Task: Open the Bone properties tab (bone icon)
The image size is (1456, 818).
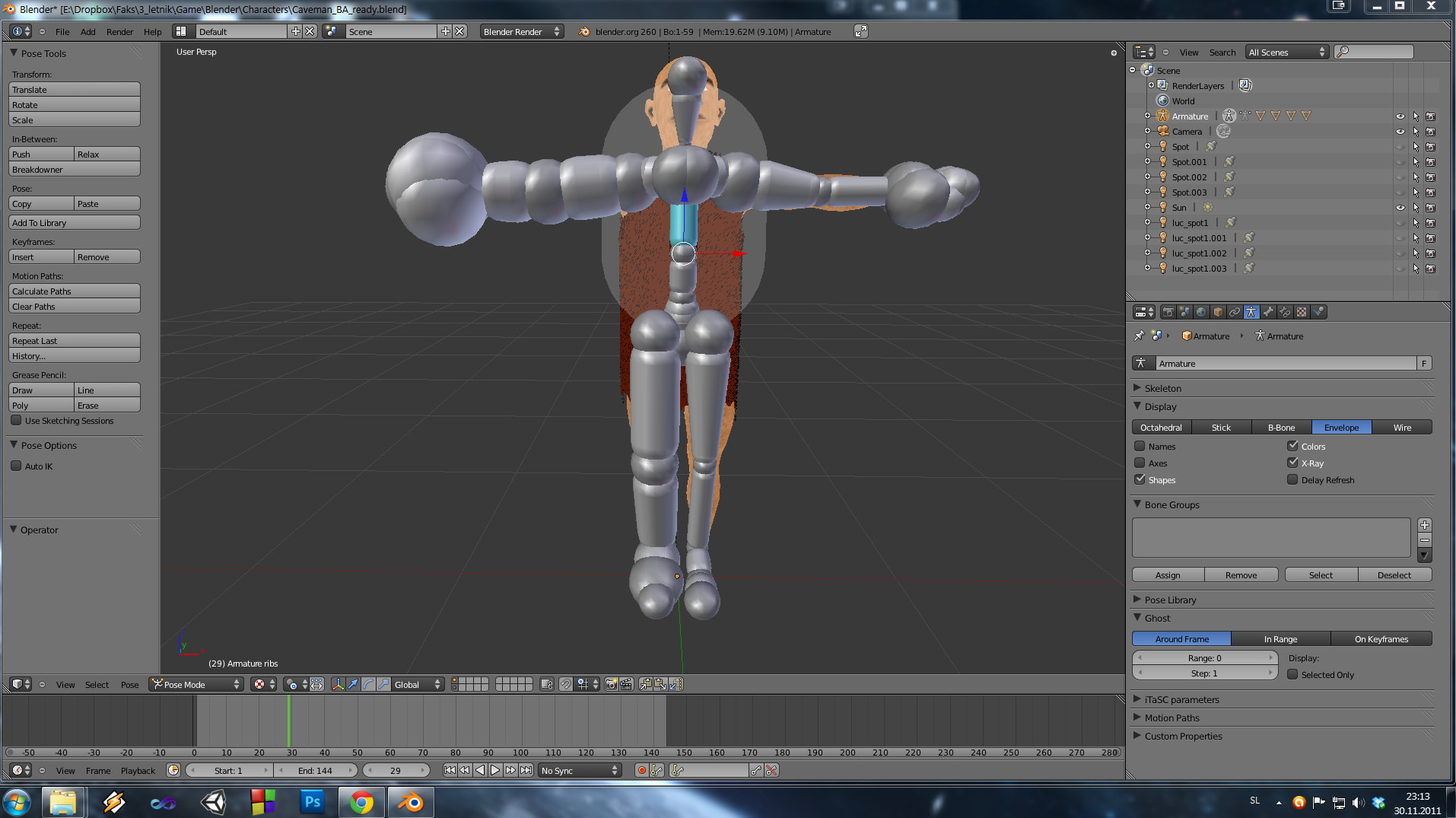Action: click(1268, 312)
